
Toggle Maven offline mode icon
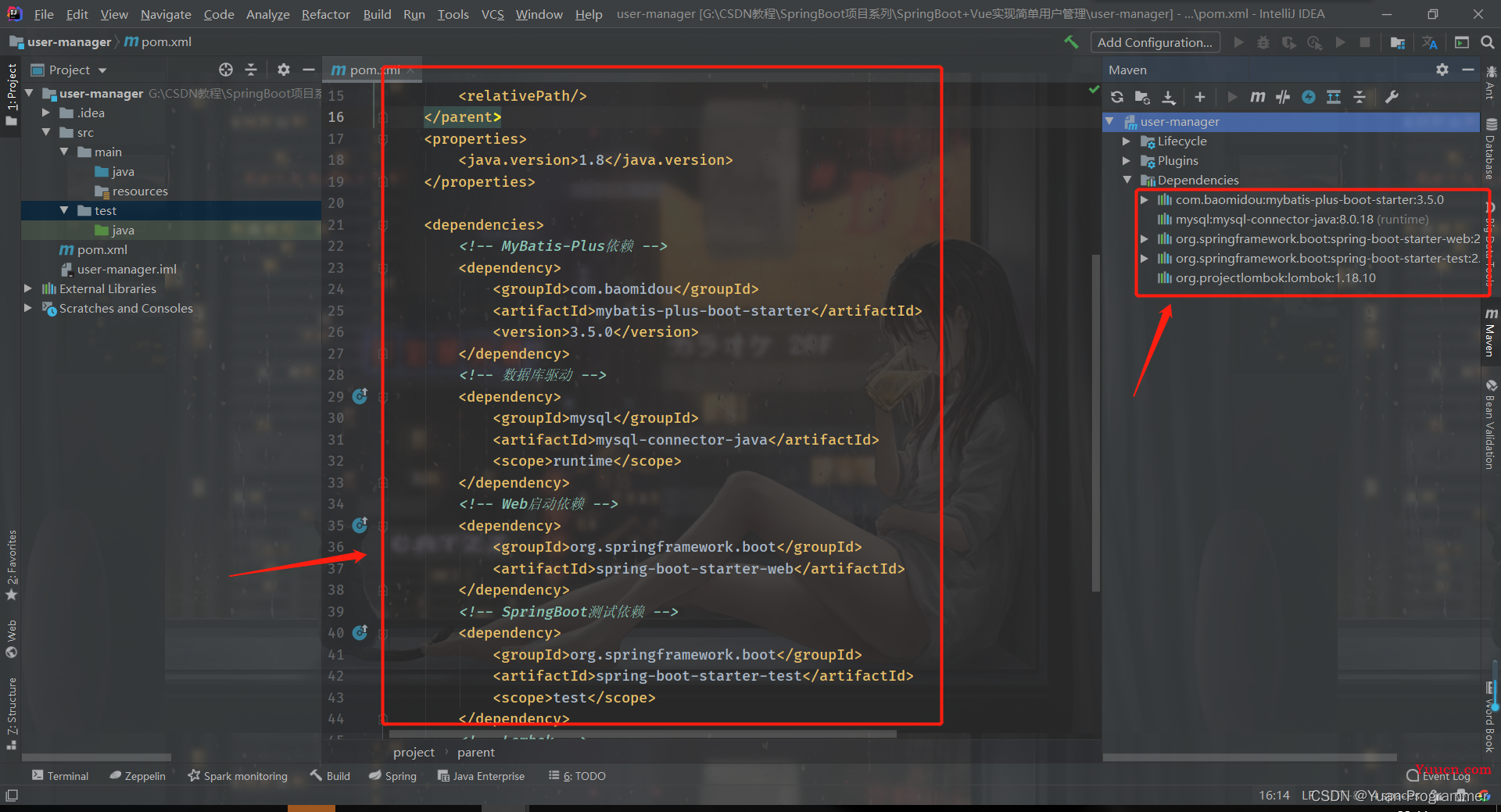(1283, 97)
